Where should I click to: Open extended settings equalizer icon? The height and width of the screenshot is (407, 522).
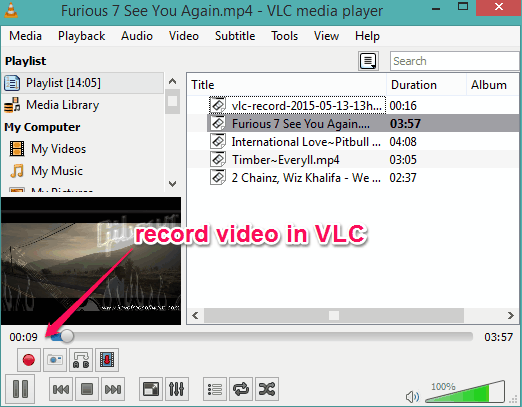coord(177,389)
